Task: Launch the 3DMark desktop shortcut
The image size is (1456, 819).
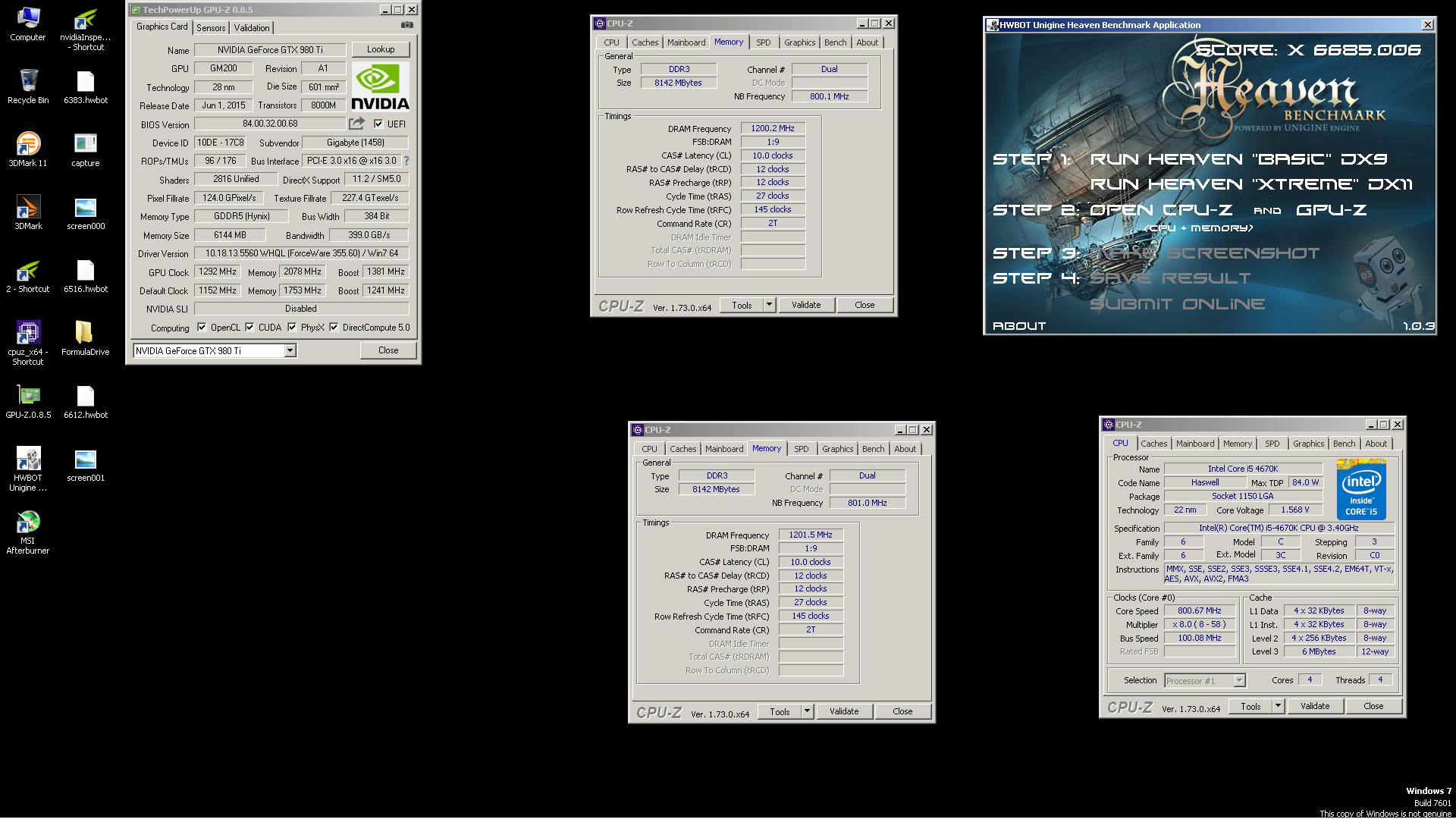Action: pyautogui.click(x=28, y=213)
